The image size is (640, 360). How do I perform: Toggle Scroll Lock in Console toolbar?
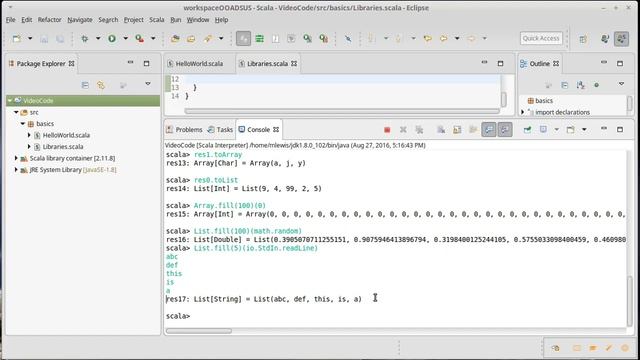click(x=457, y=130)
